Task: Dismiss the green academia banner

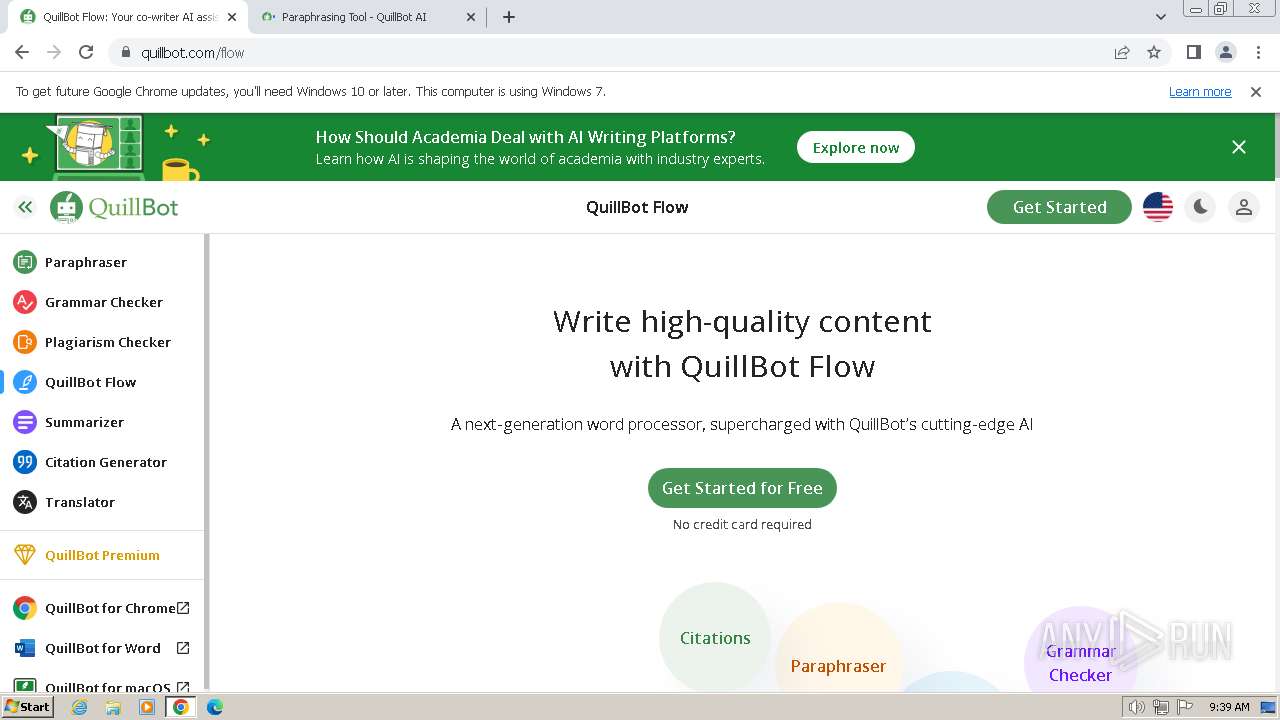Action: tap(1239, 147)
